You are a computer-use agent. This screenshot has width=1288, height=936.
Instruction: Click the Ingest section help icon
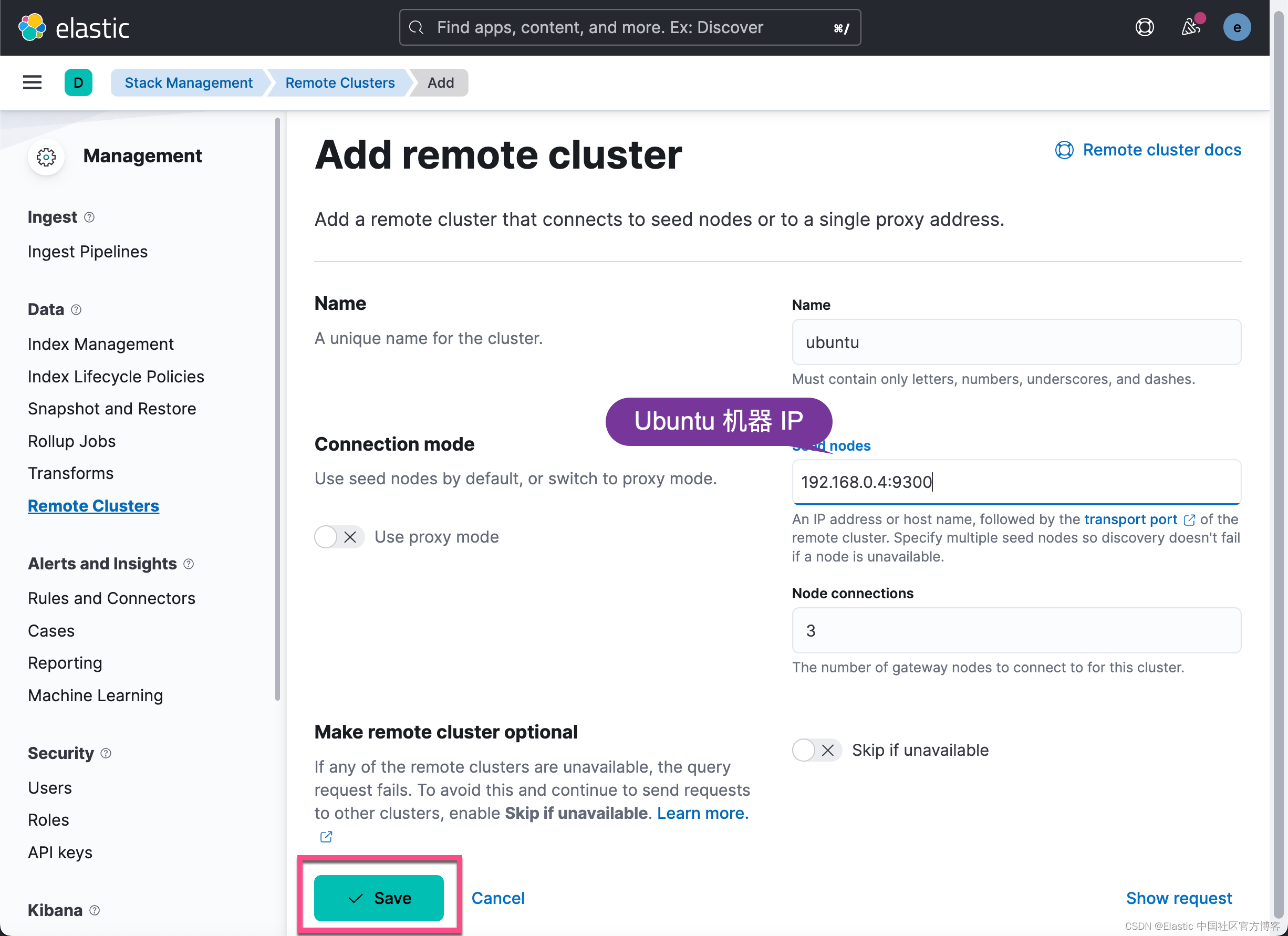click(89, 217)
